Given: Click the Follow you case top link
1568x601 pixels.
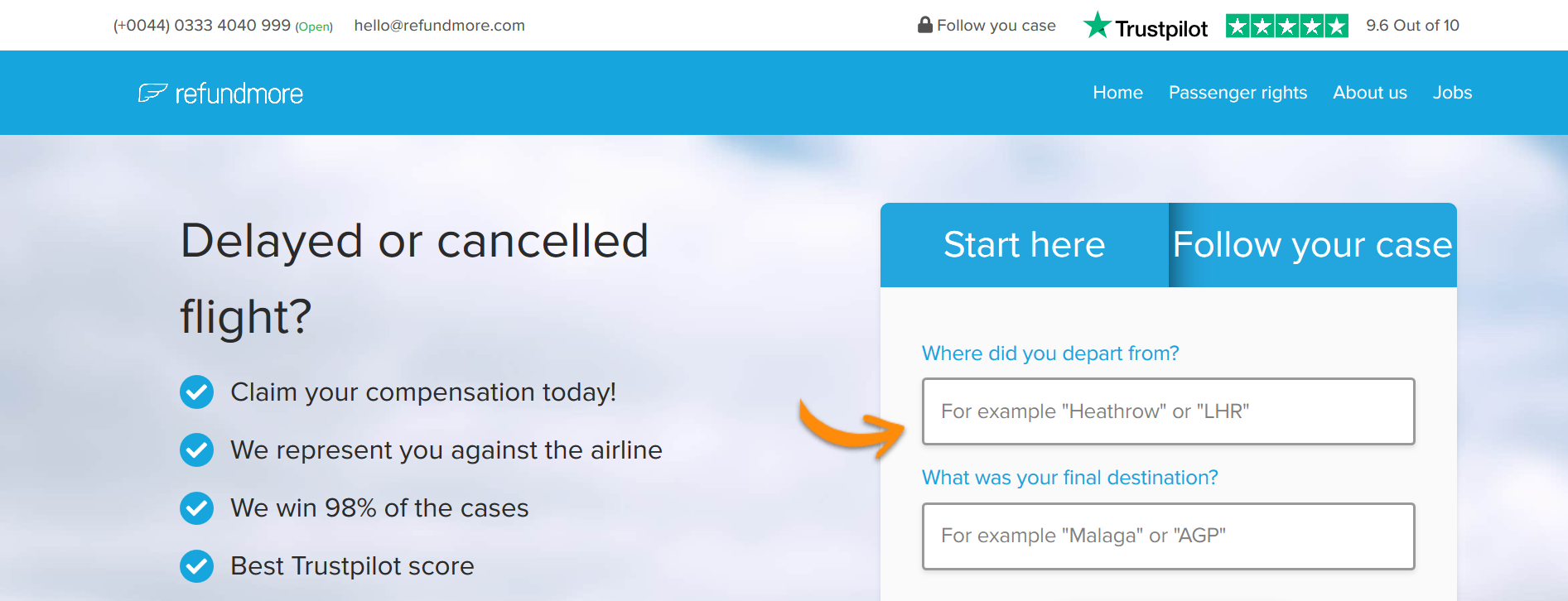Looking at the screenshot, I should [996, 26].
